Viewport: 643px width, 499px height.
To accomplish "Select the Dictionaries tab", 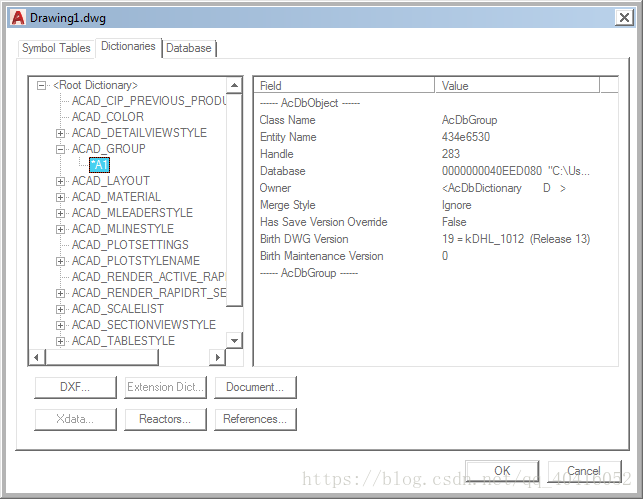I will point(128,46).
